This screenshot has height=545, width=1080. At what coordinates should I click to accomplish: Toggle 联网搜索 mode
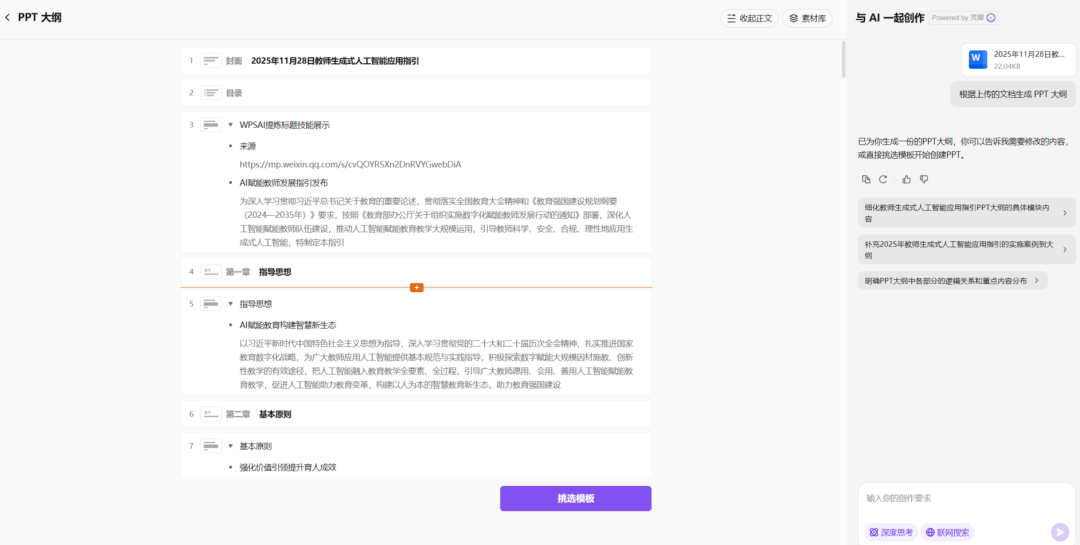(947, 532)
